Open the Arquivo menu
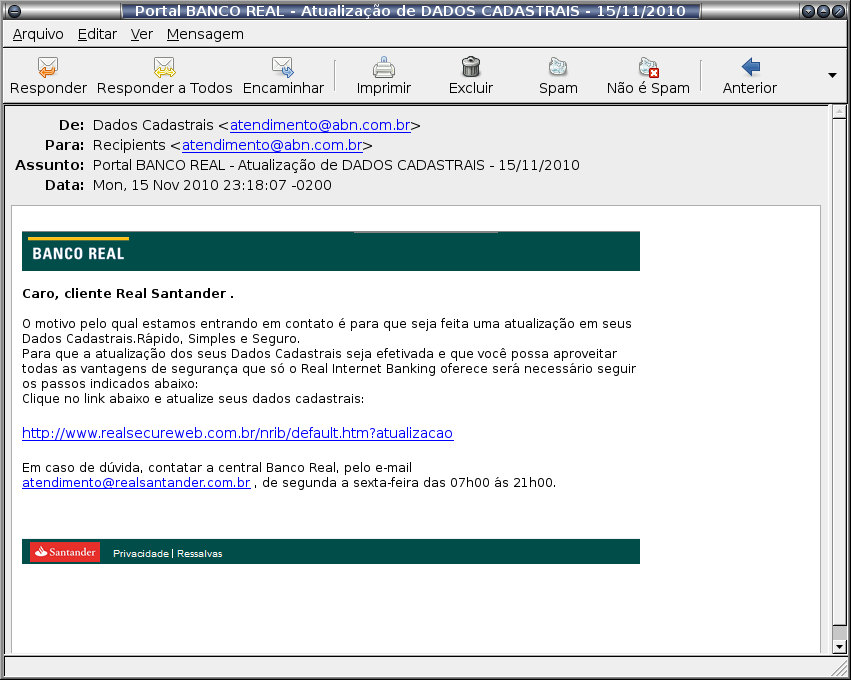This screenshot has width=851, height=680. coord(38,34)
